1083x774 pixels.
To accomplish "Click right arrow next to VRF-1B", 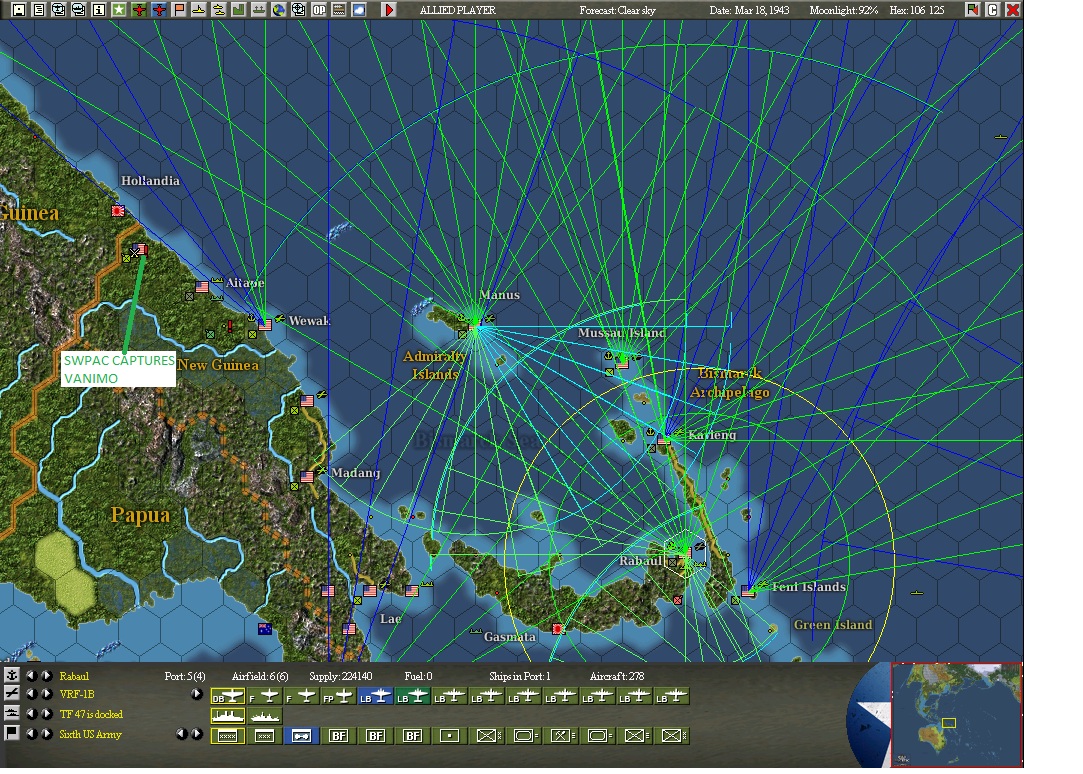I will point(46,694).
